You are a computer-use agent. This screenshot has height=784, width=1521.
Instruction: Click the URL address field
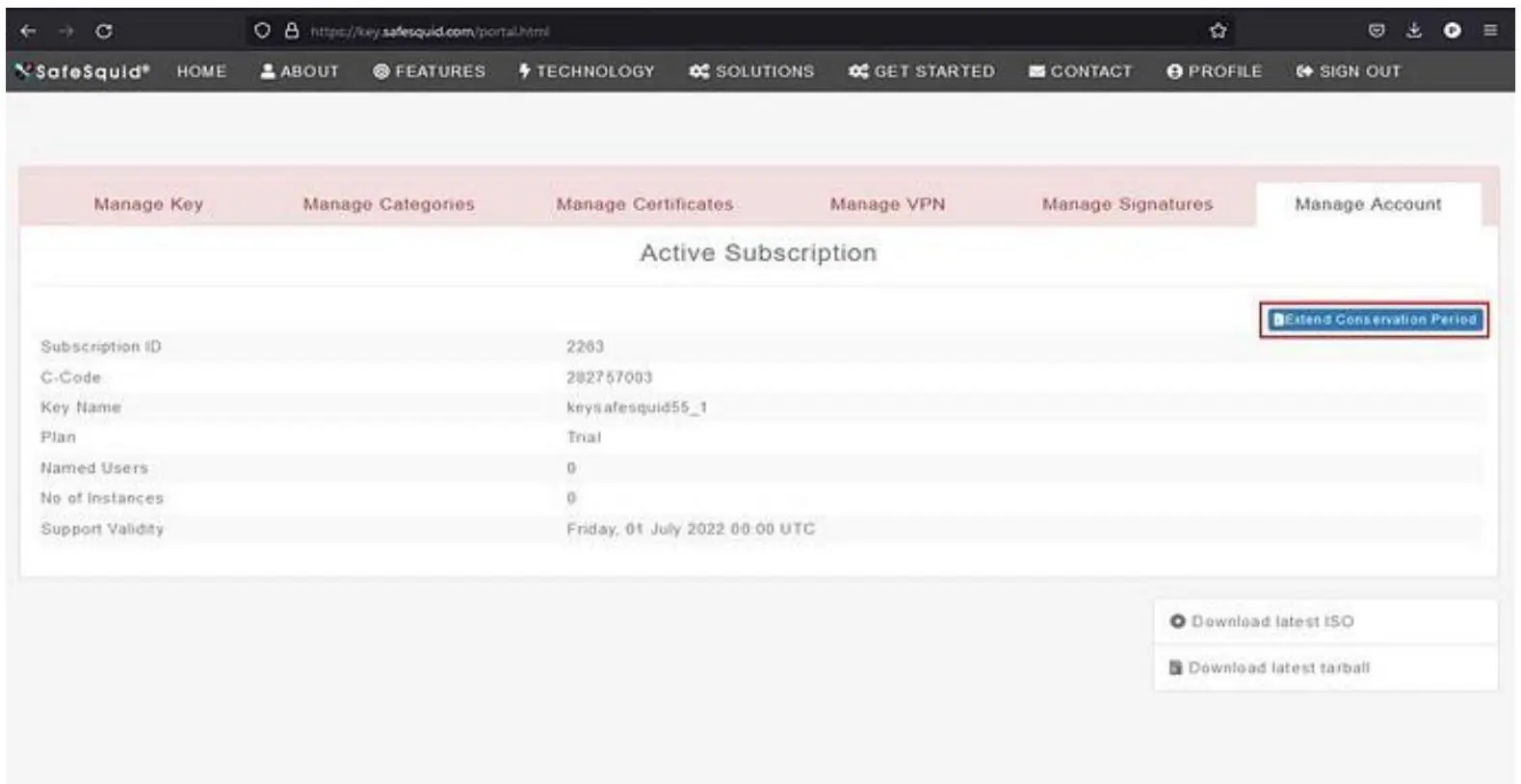(674, 31)
